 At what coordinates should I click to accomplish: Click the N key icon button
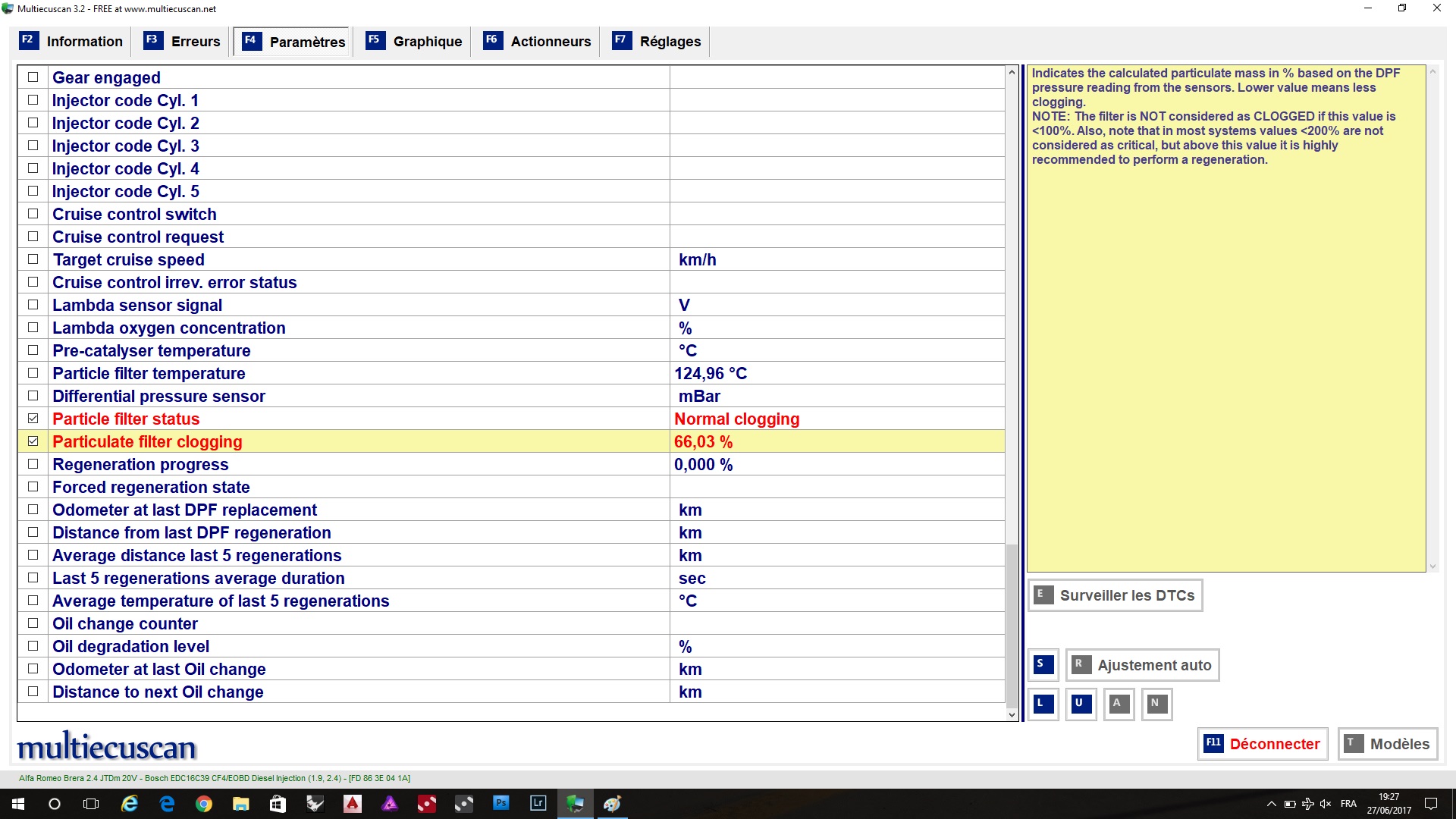(x=1157, y=704)
